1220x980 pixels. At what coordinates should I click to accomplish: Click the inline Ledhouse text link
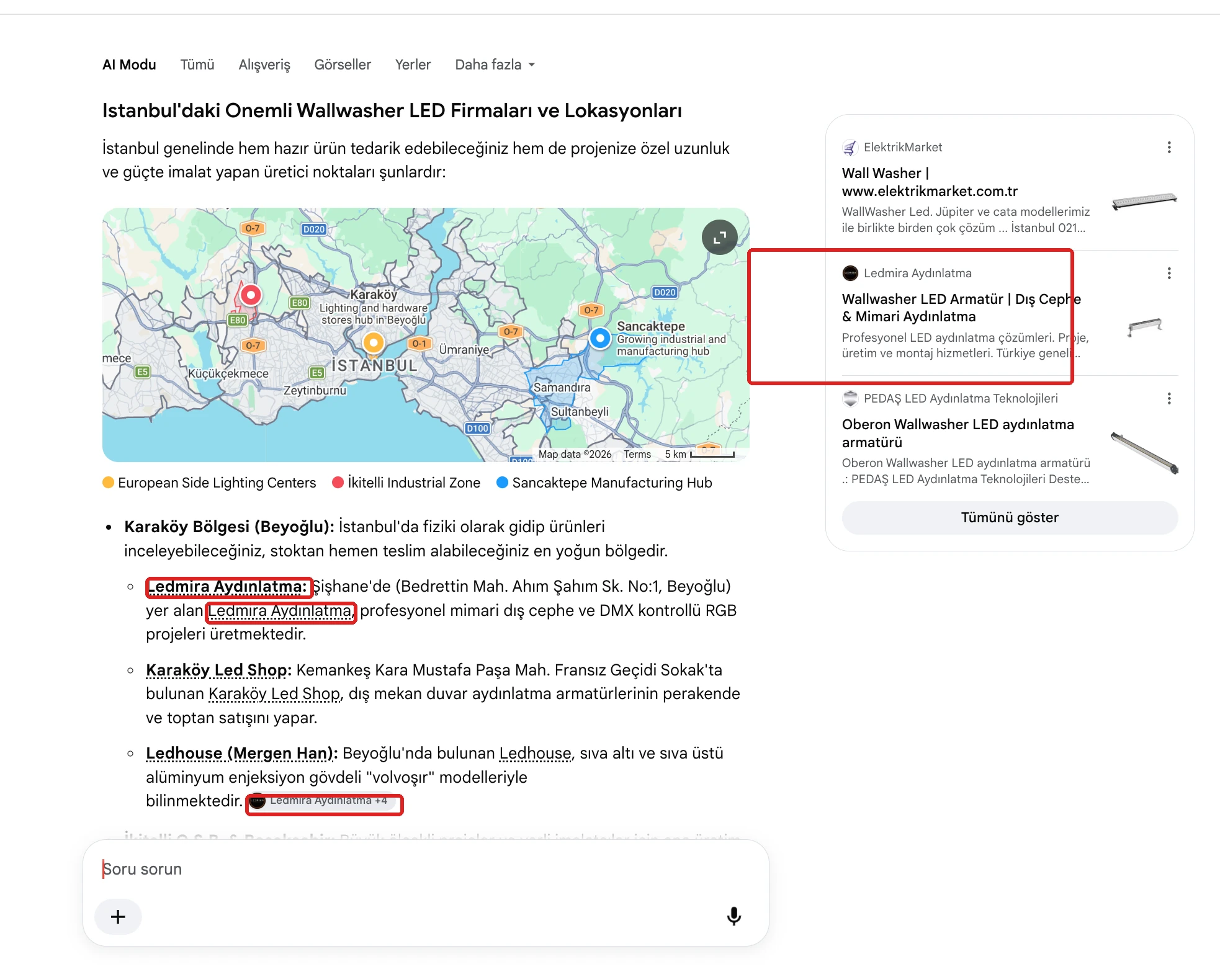coord(535,754)
